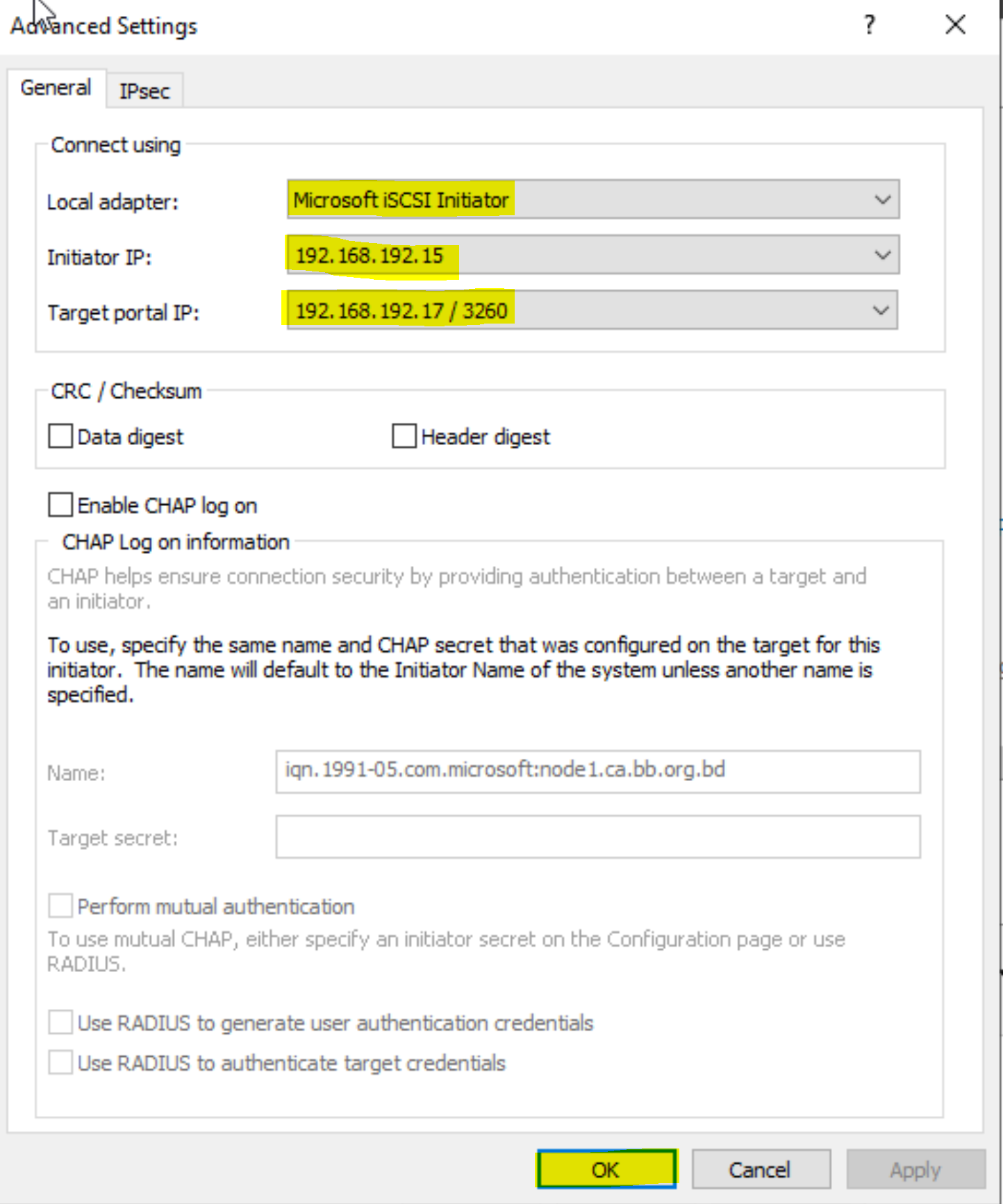
Task: Click the Apply button
Action: pos(915,1169)
